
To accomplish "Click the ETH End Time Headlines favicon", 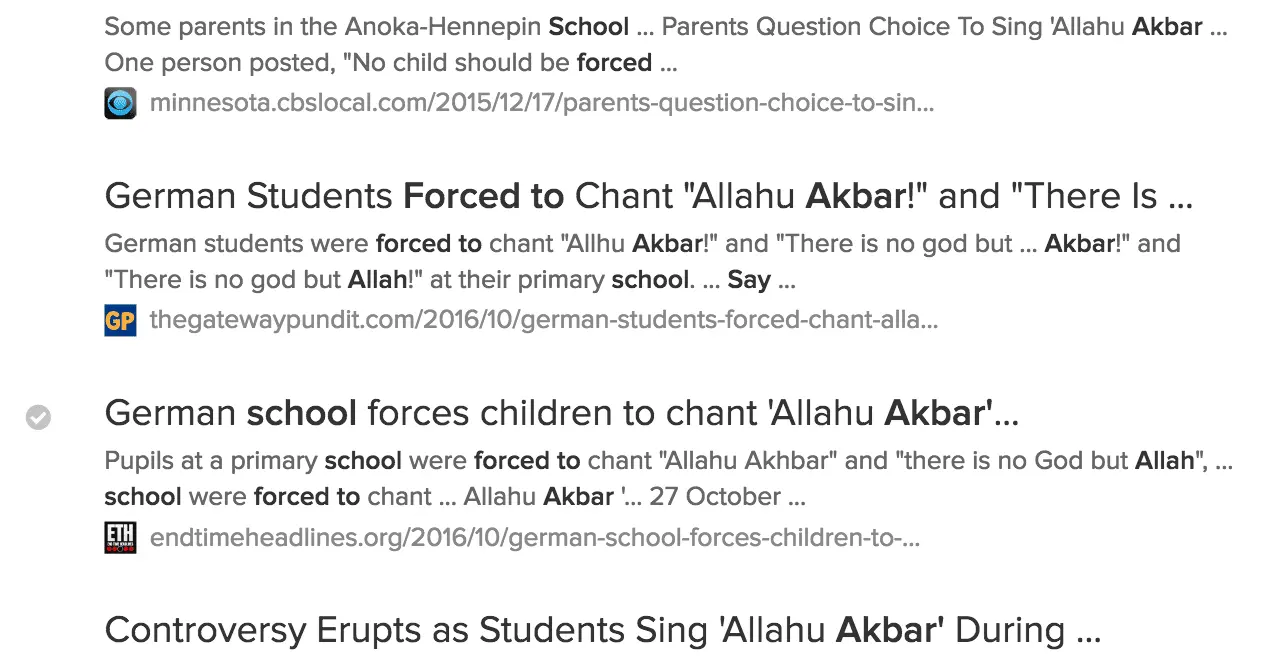I will click(x=120, y=538).
